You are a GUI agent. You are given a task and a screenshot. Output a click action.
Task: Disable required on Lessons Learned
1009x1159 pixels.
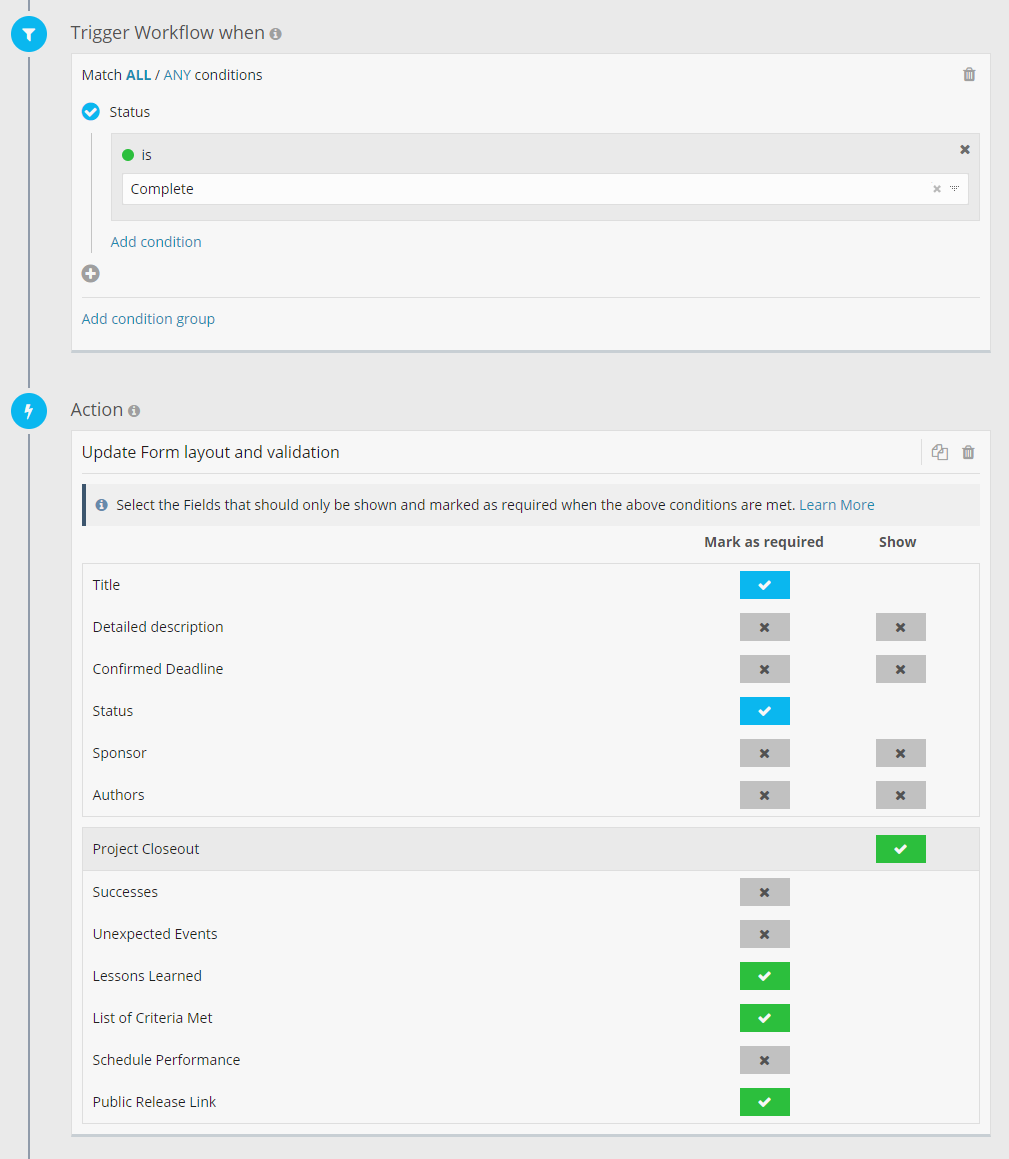(x=764, y=976)
